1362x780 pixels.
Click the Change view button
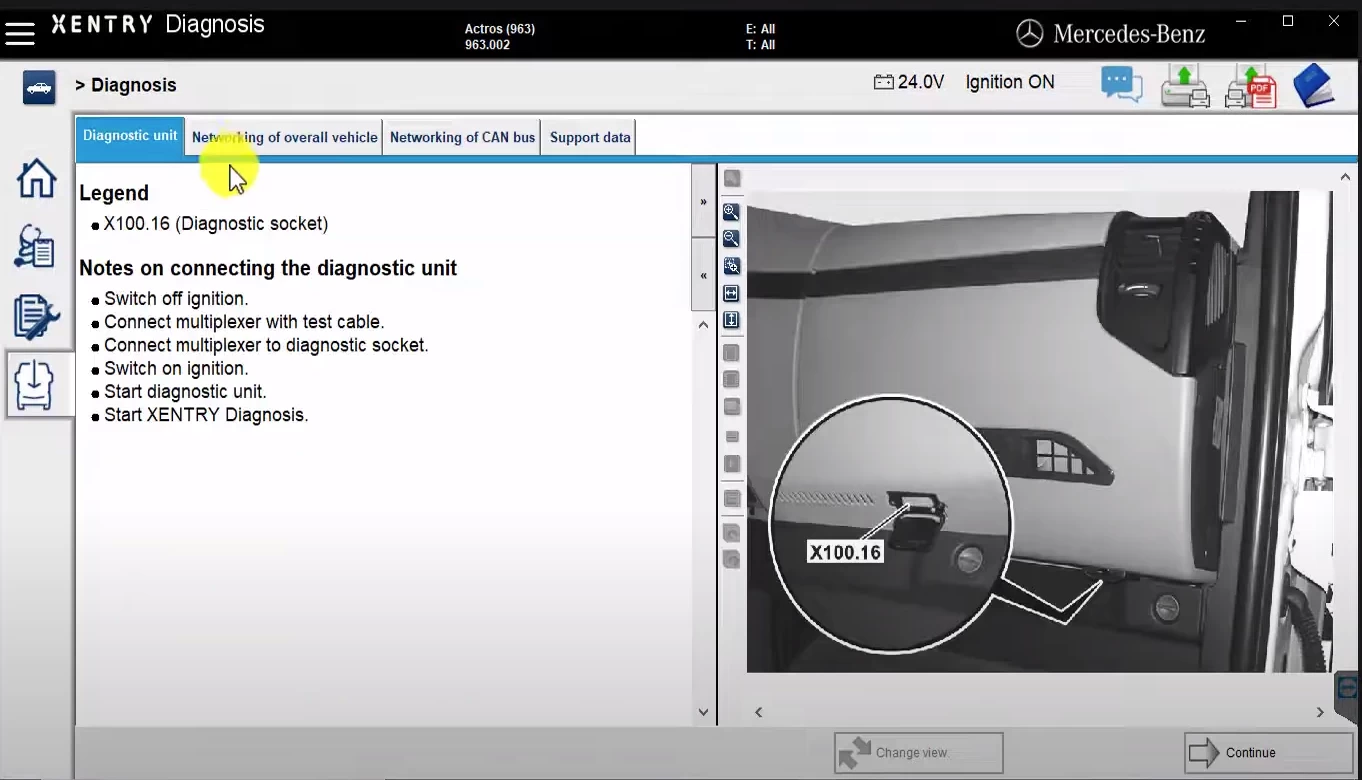pos(919,753)
